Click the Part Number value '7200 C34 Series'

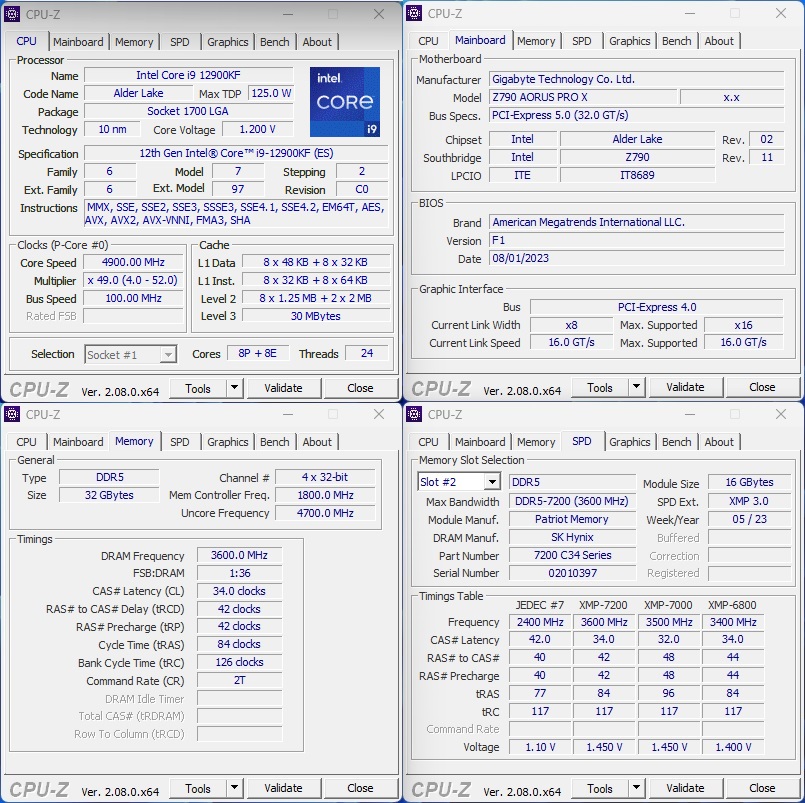point(572,555)
